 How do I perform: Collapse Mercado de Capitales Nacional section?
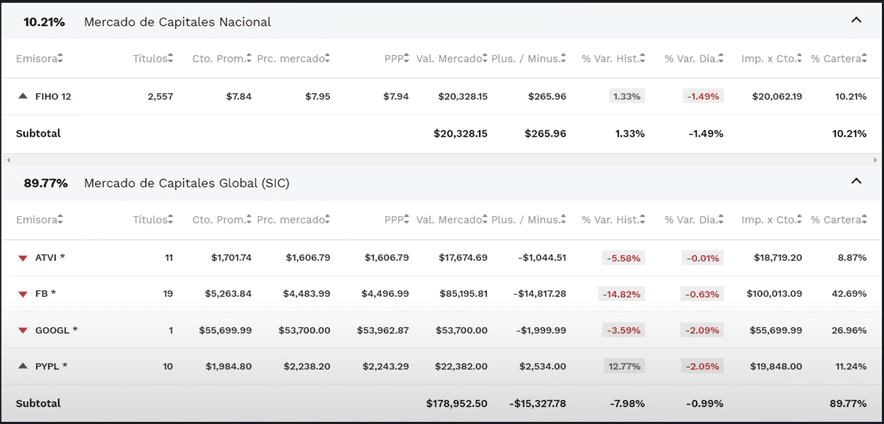click(x=856, y=20)
